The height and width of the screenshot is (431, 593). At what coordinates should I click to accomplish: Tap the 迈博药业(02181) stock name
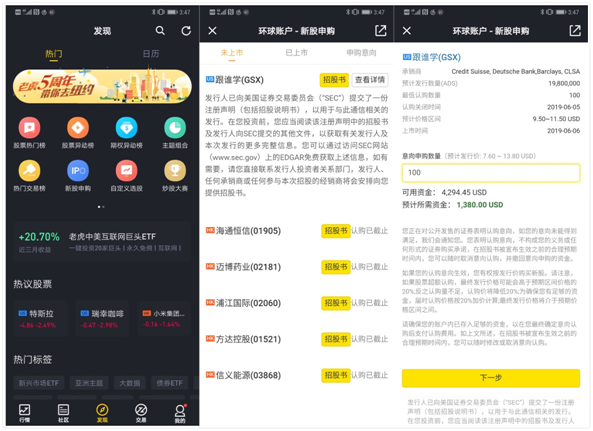(x=248, y=267)
